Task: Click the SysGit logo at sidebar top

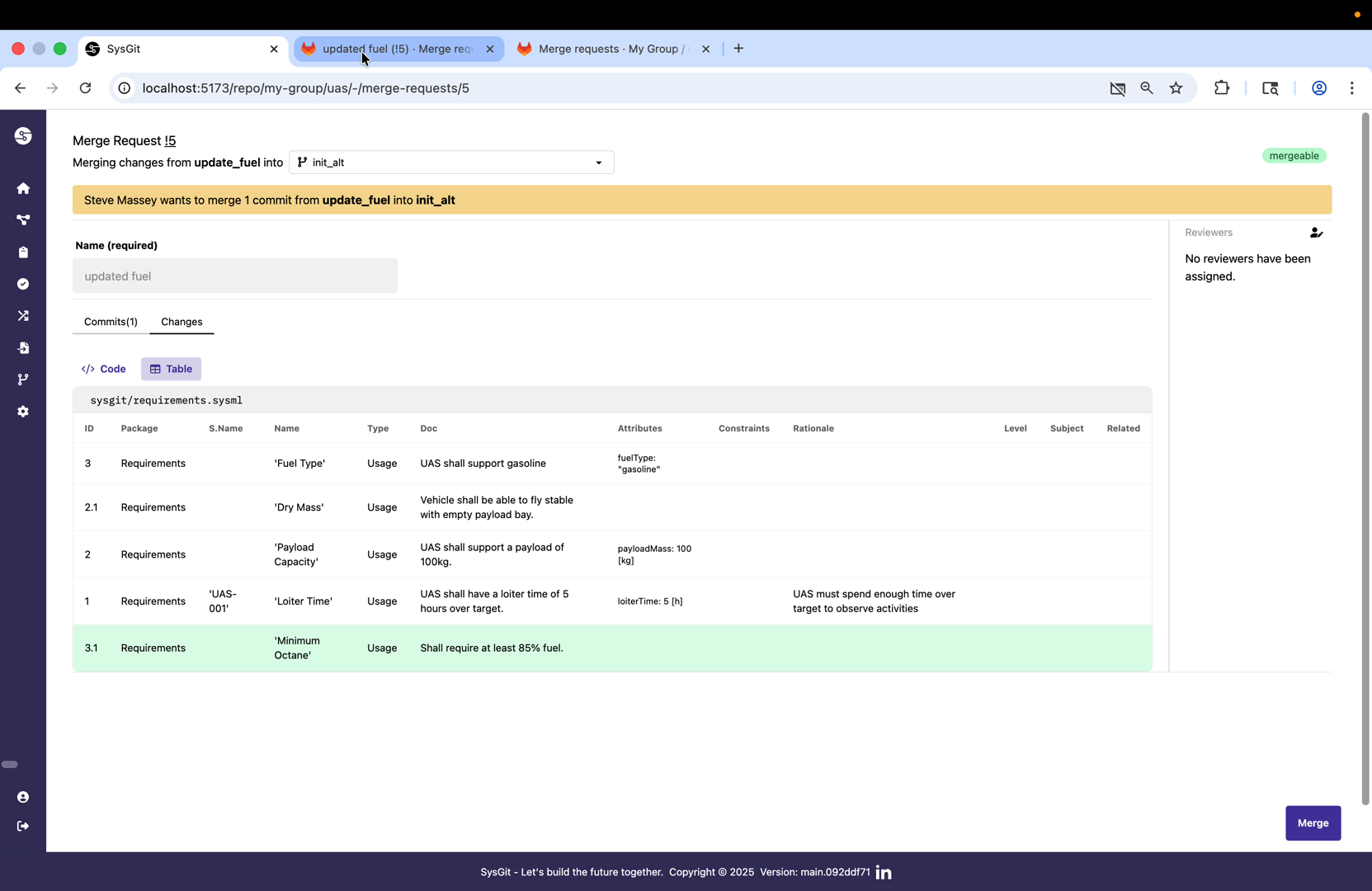Action: point(23,135)
